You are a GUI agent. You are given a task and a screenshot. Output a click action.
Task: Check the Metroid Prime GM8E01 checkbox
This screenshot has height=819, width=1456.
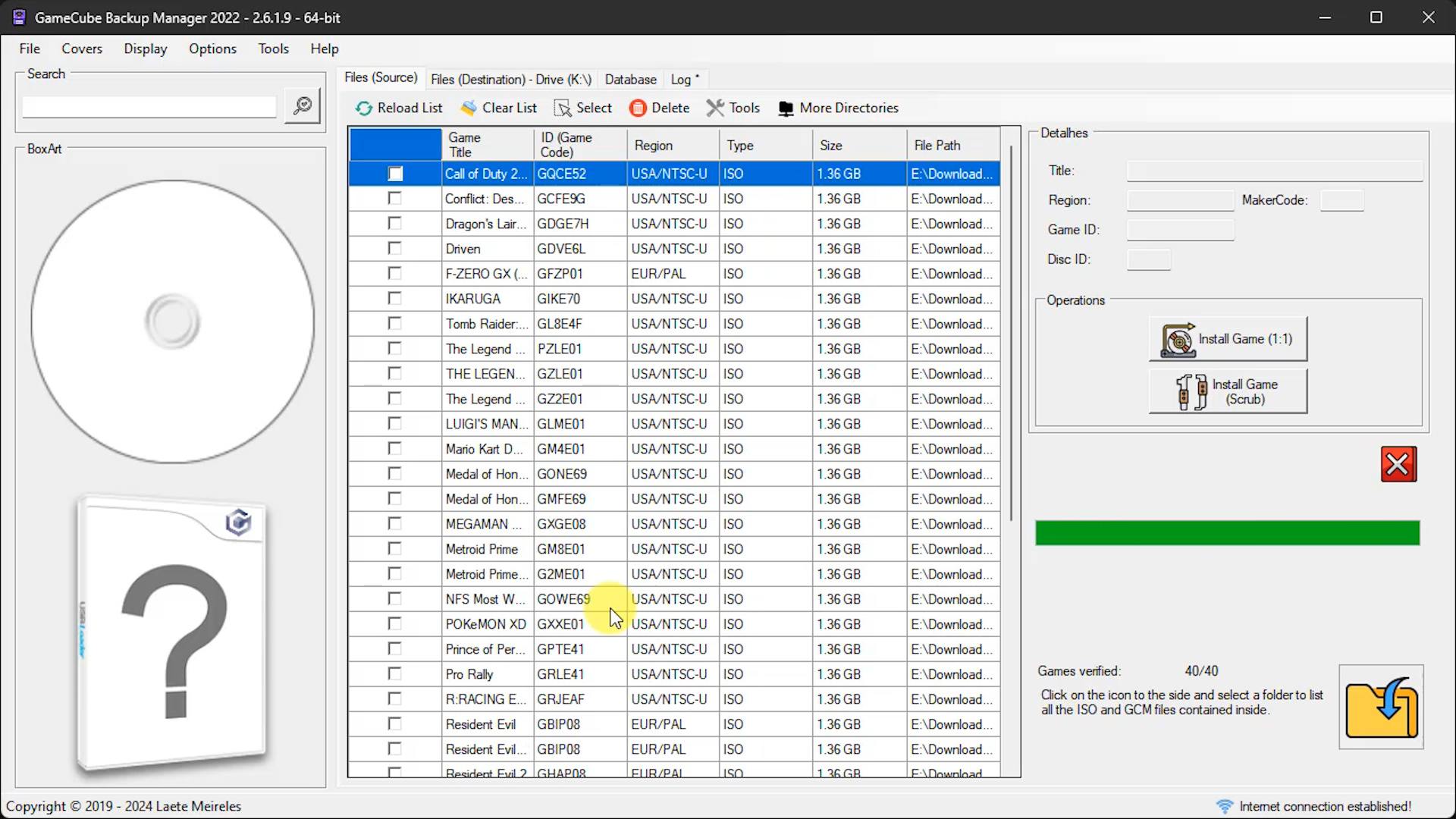click(x=394, y=549)
